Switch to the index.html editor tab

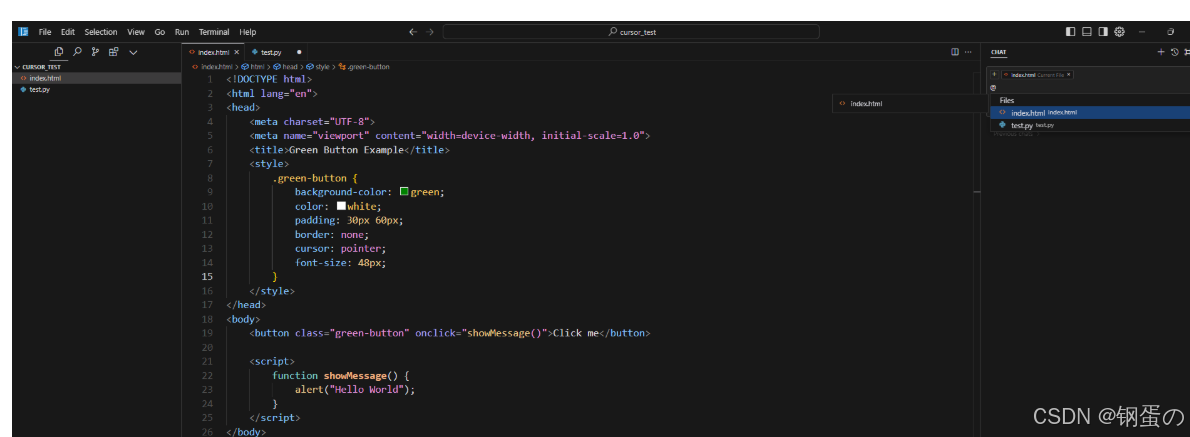[214, 52]
